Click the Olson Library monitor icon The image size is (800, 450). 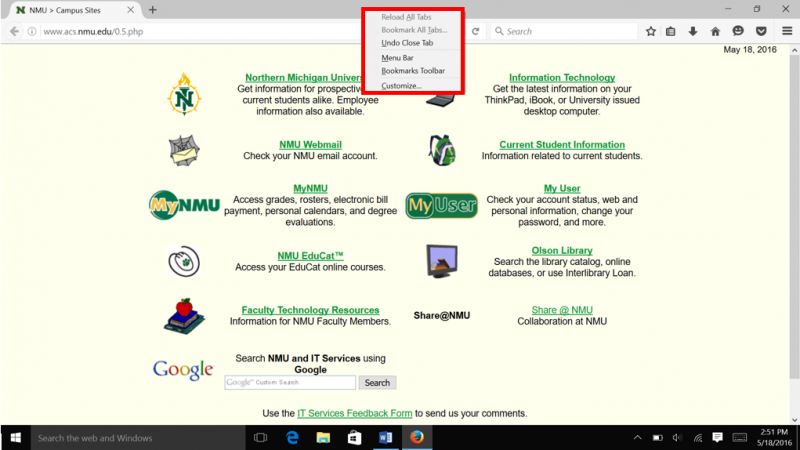click(442, 261)
